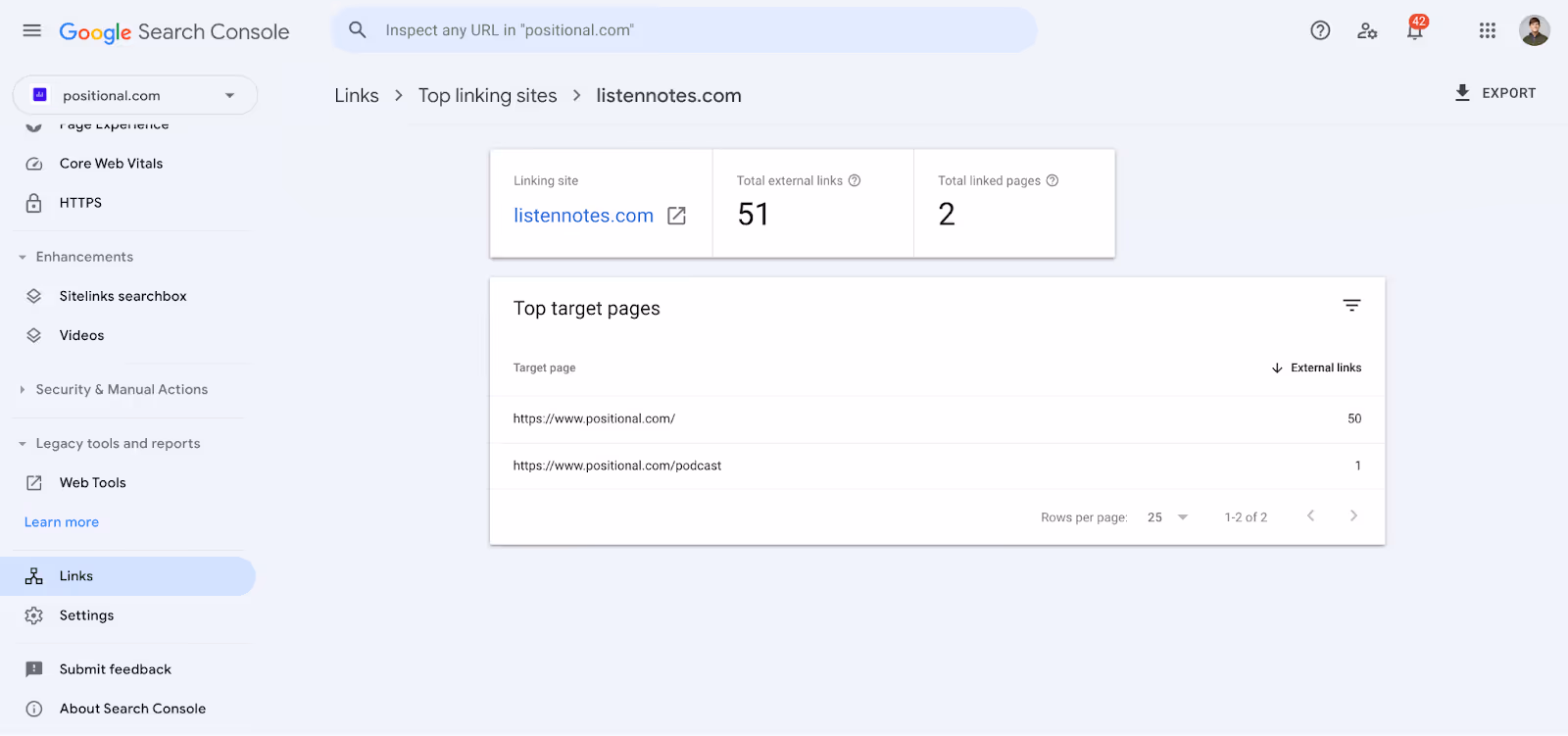
Task: Open the account profile avatar
Action: click(1535, 30)
